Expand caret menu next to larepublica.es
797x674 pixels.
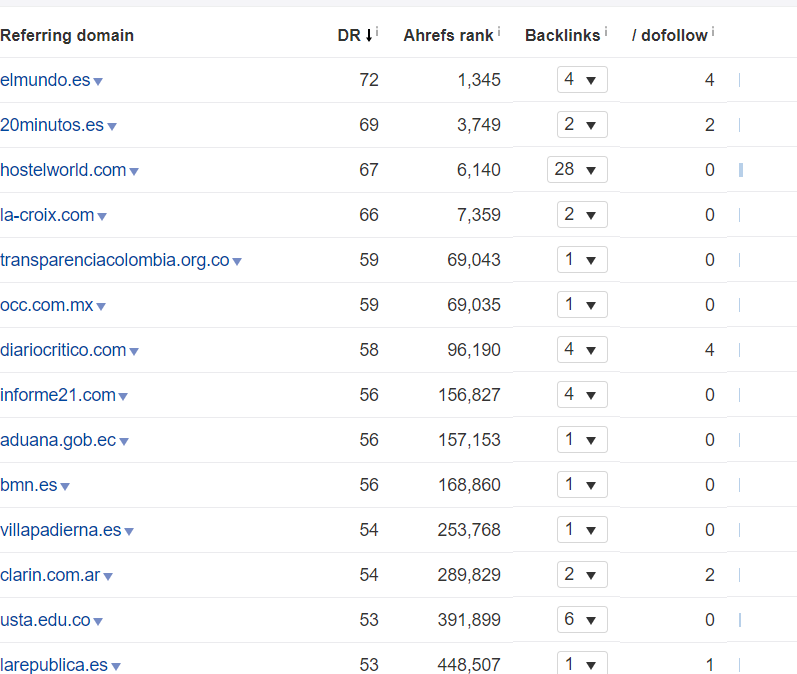116,666
